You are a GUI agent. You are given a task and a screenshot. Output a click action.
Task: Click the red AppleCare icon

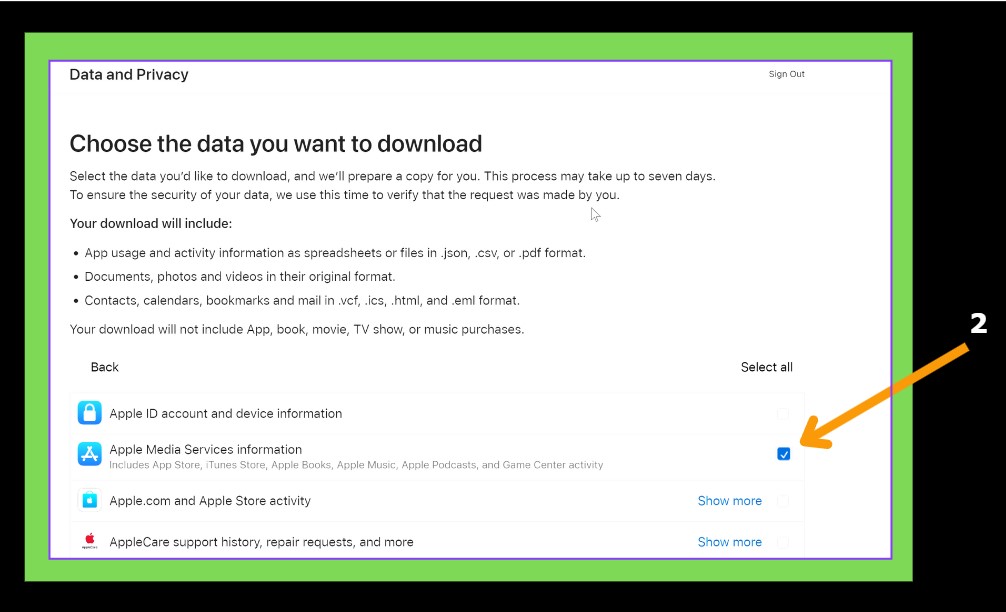pyautogui.click(x=90, y=541)
